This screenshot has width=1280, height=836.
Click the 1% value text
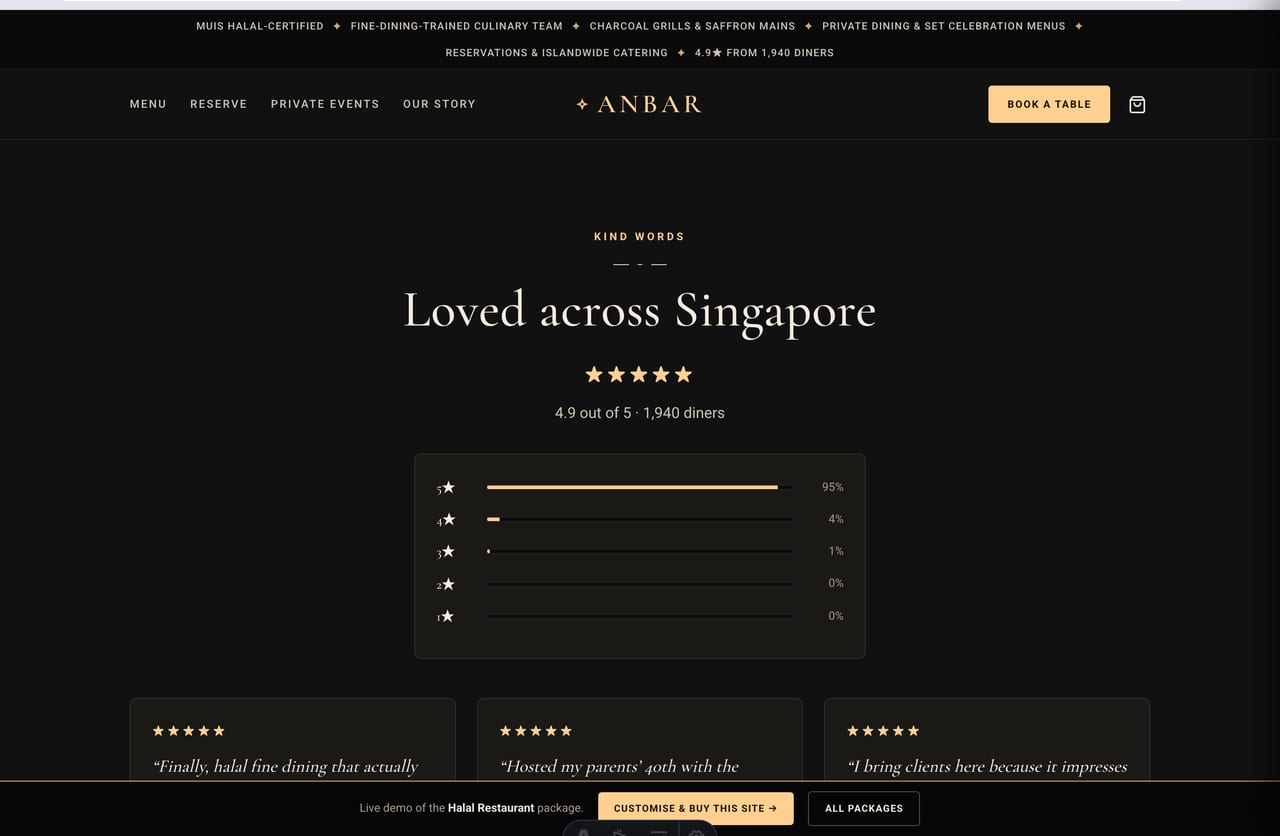pyautogui.click(x=836, y=551)
